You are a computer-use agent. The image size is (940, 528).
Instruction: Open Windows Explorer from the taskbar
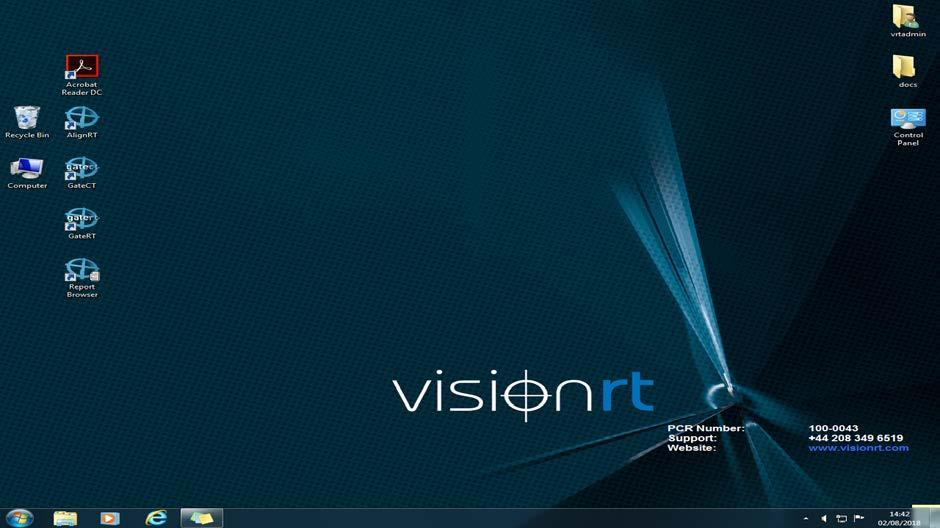(x=65, y=518)
